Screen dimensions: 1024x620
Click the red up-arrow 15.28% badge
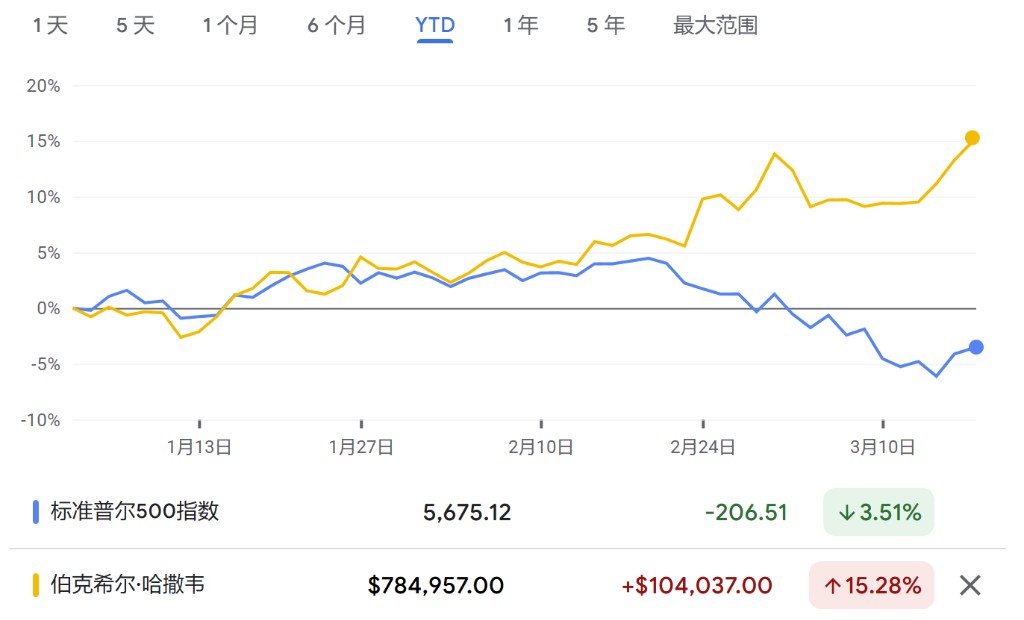click(872, 585)
